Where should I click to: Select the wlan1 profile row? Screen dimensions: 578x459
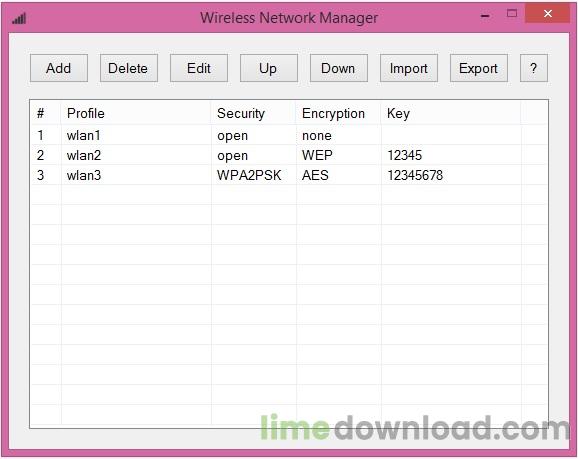point(289,135)
